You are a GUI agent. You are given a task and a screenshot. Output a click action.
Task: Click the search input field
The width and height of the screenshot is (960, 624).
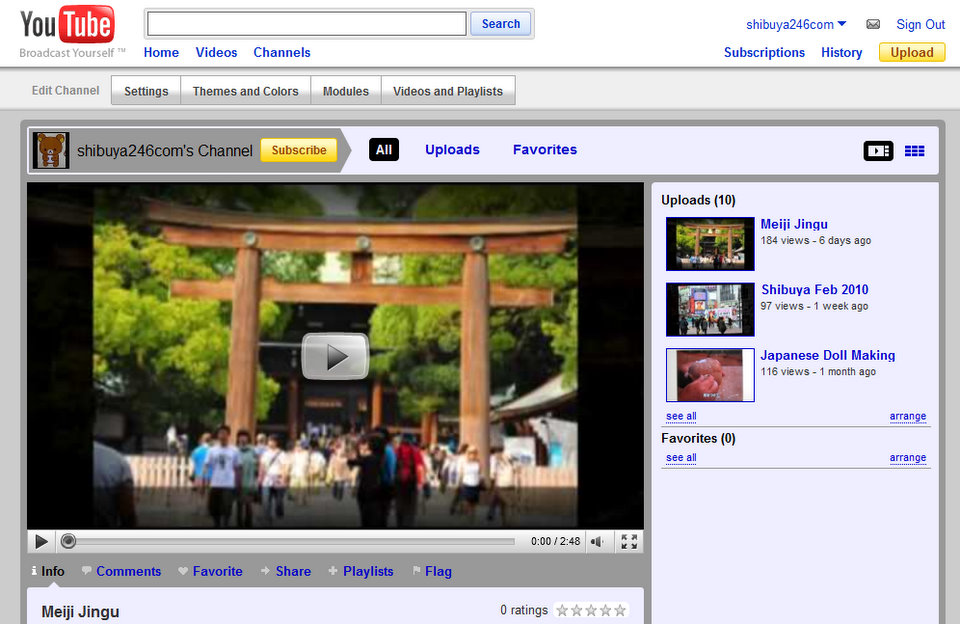(307, 24)
